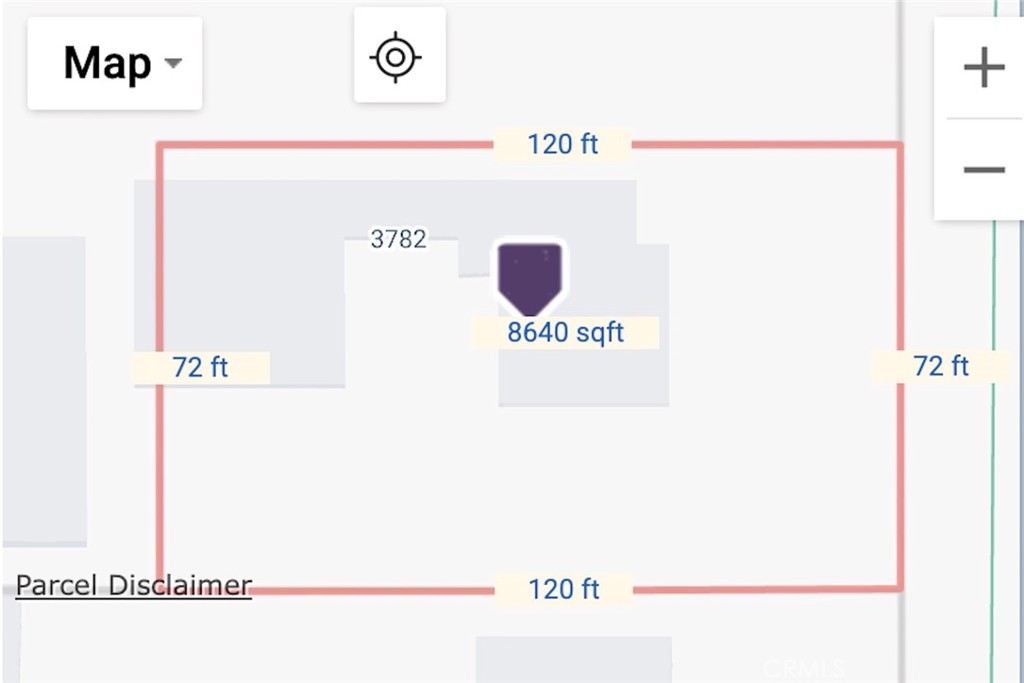Click the 8640 sqft lot area label
The width and height of the screenshot is (1024, 683).
(x=565, y=333)
